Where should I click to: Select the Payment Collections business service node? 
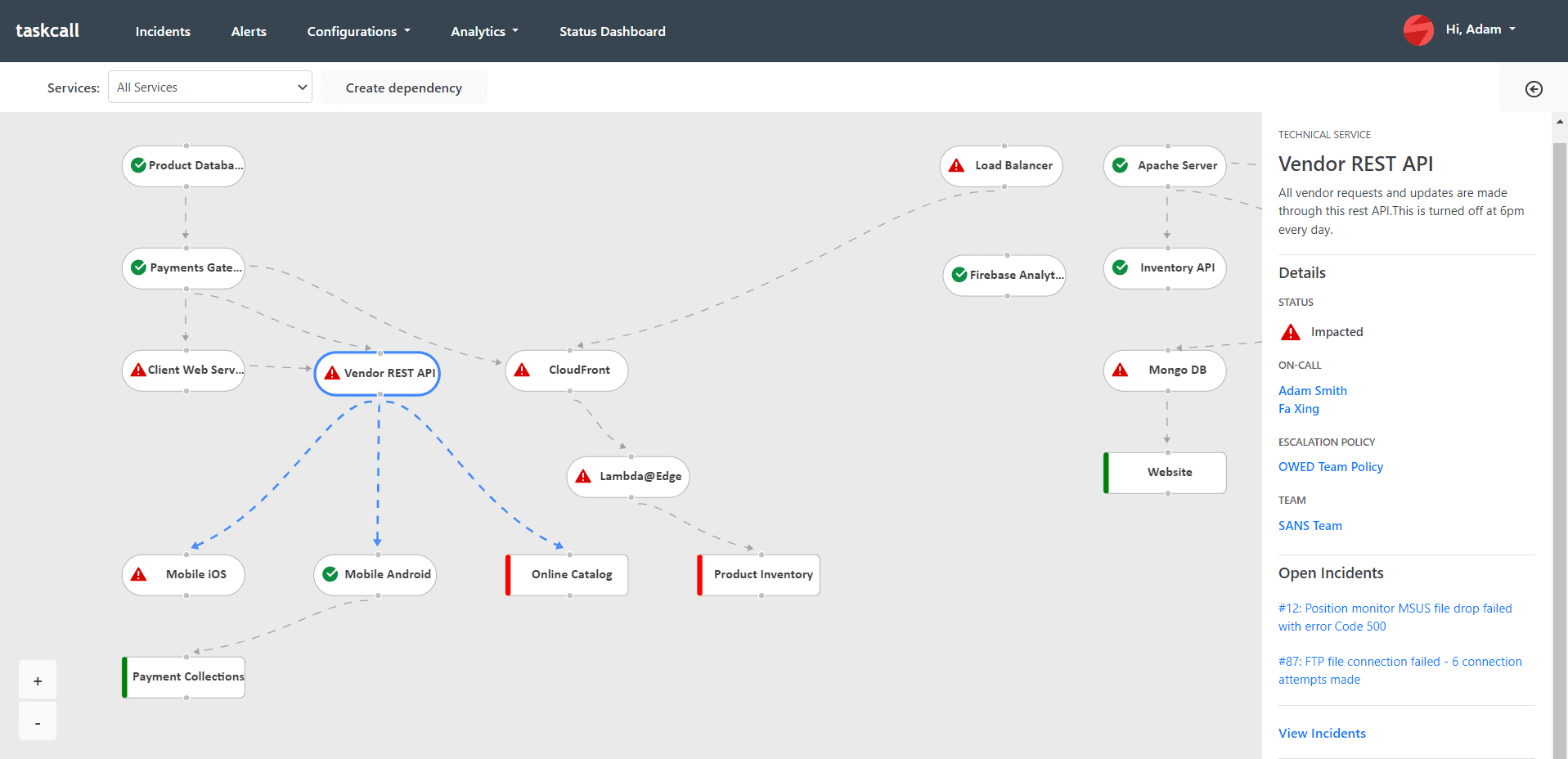[184, 677]
